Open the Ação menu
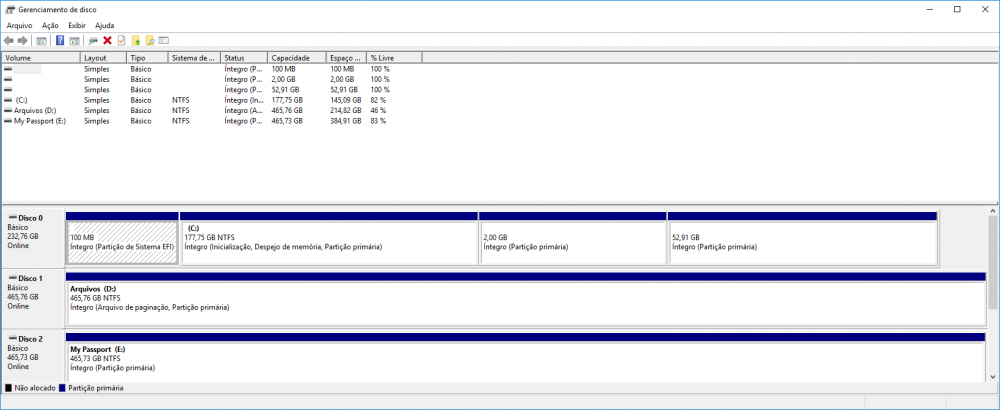 [x=50, y=25]
